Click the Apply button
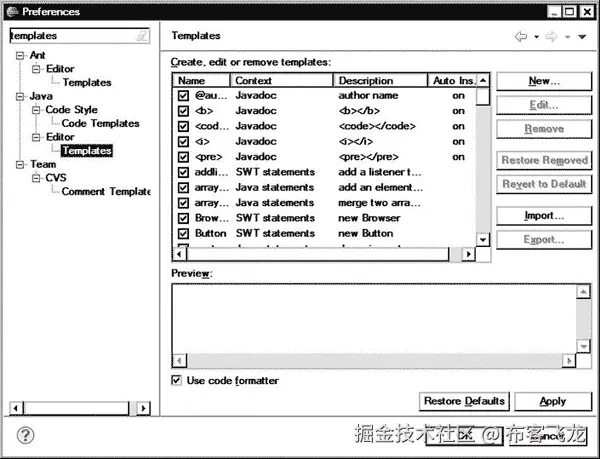The width and height of the screenshot is (600, 459). pyautogui.click(x=553, y=401)
